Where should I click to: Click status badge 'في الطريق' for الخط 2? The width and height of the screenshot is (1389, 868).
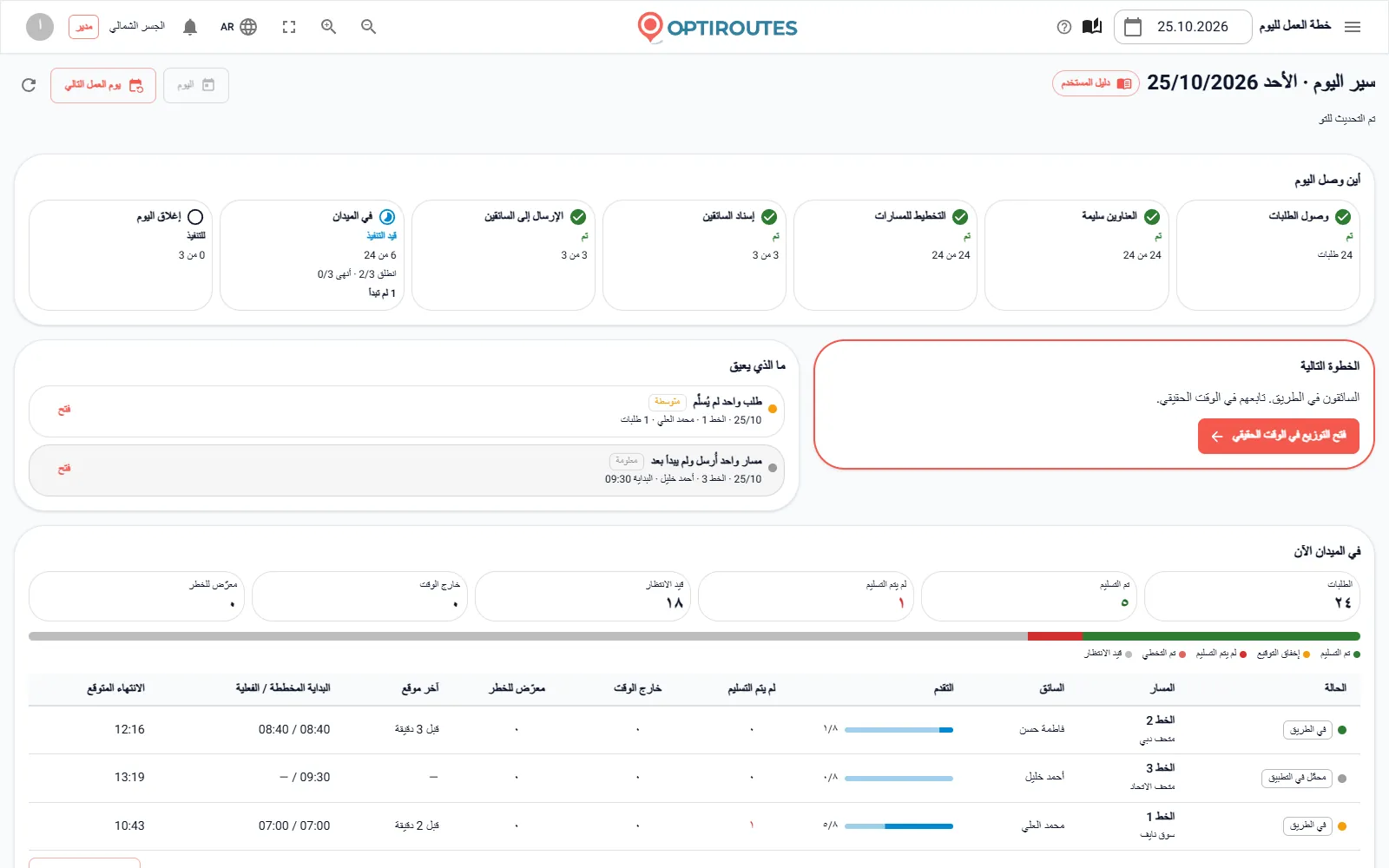pos(1307,730)
